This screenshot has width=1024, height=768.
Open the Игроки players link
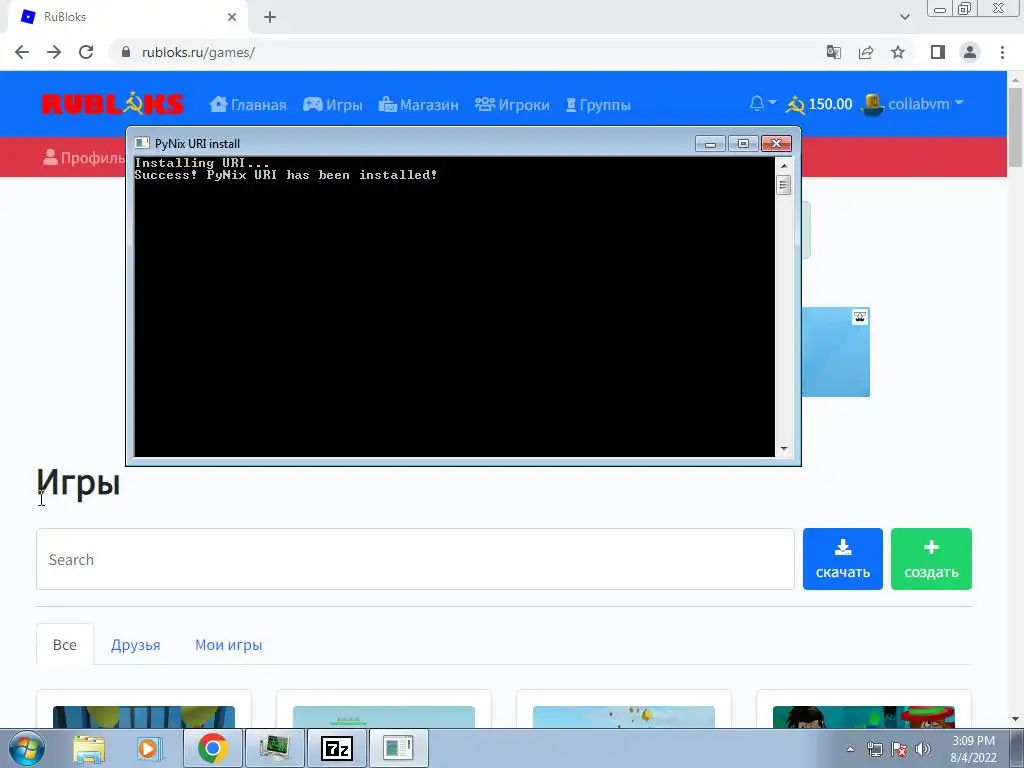(512, 104)
